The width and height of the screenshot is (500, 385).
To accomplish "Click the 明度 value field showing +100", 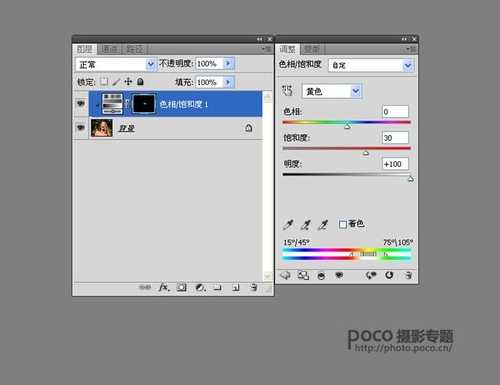I will (x=395, y=164).
